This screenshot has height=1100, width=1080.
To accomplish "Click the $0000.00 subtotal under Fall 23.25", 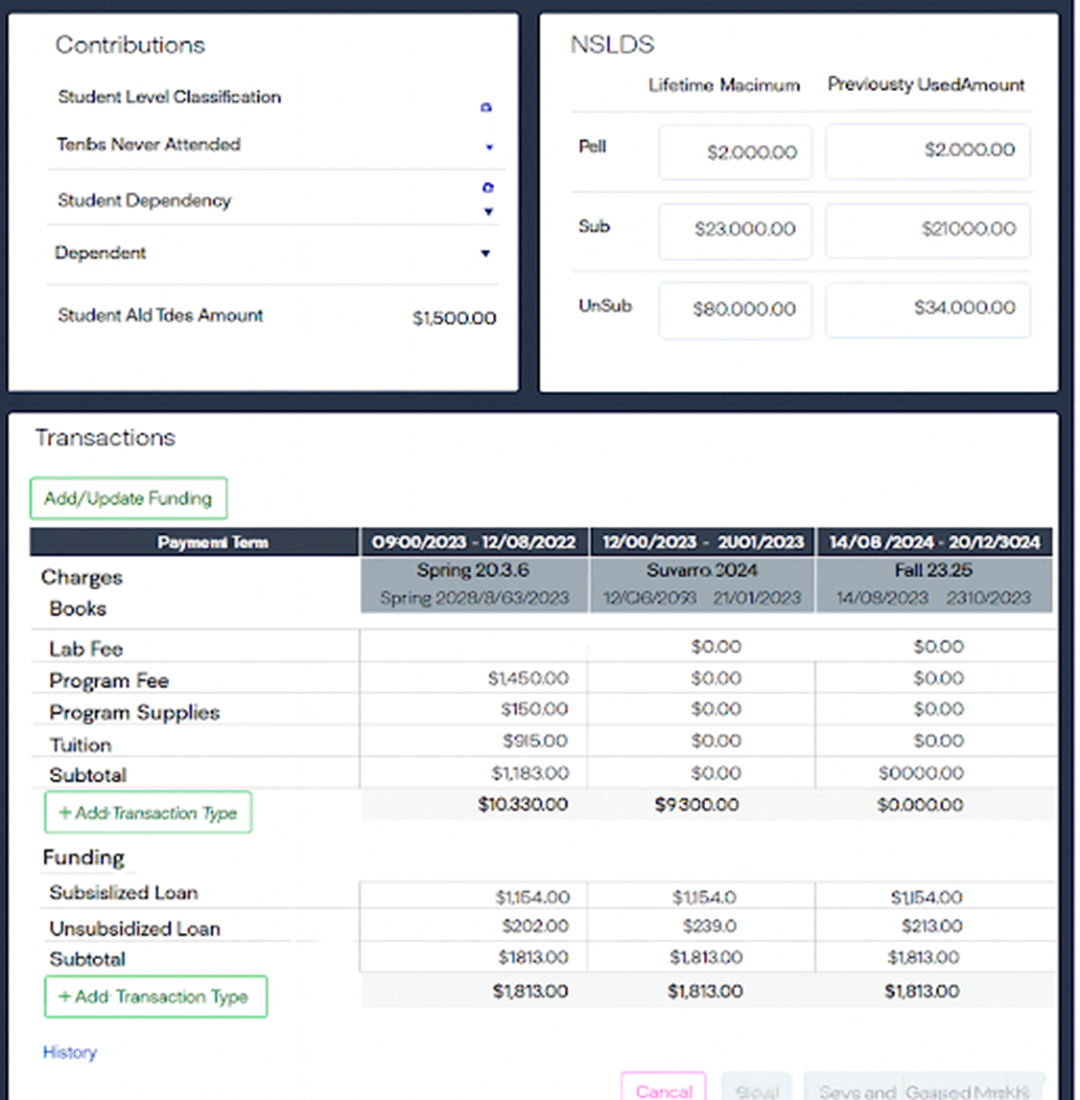I will [x=921, y=773].
